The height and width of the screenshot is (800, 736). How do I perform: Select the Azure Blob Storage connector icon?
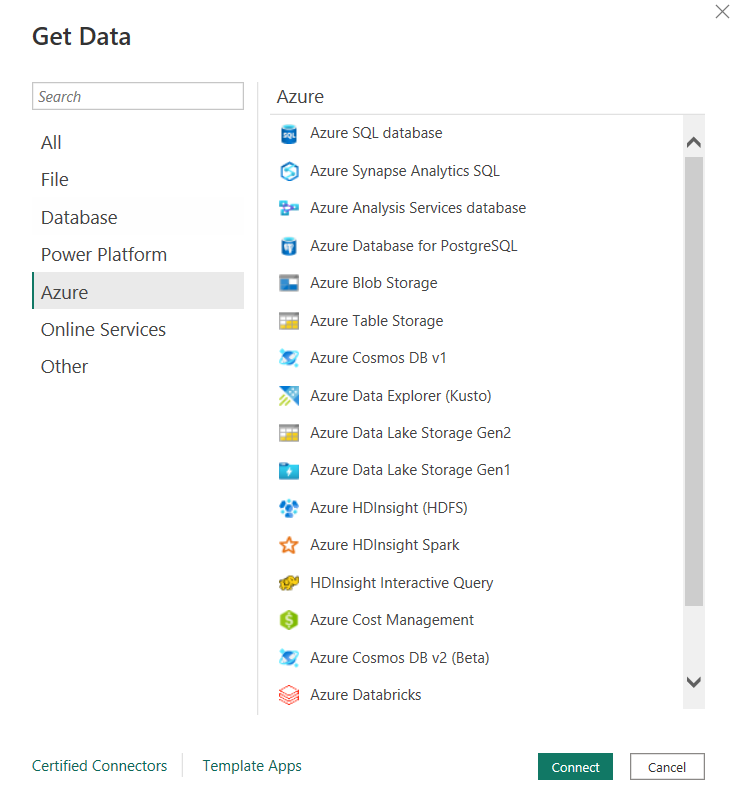click(289, 283)
